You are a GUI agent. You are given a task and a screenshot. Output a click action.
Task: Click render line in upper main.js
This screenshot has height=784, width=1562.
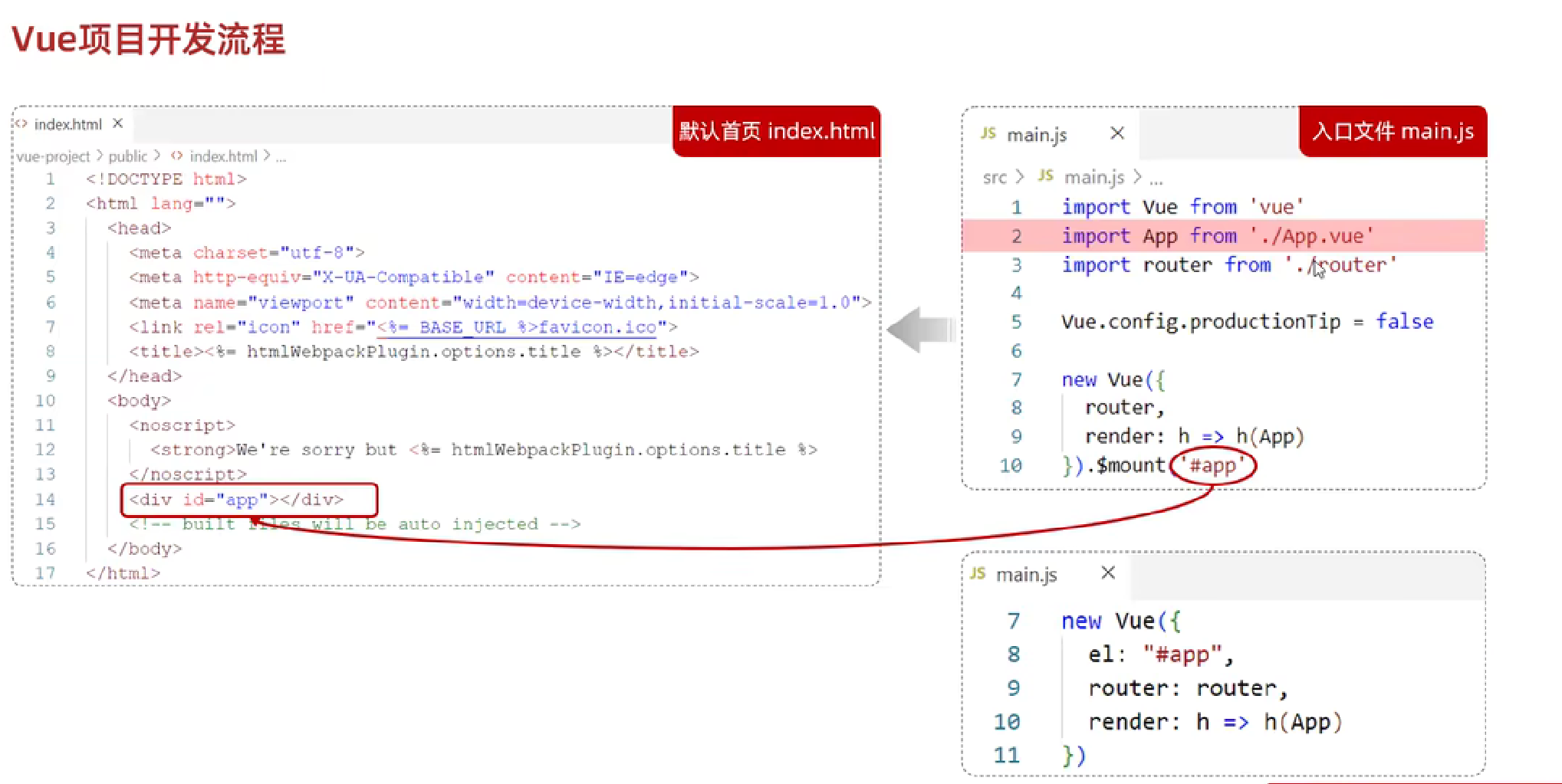coord(1194,437)
